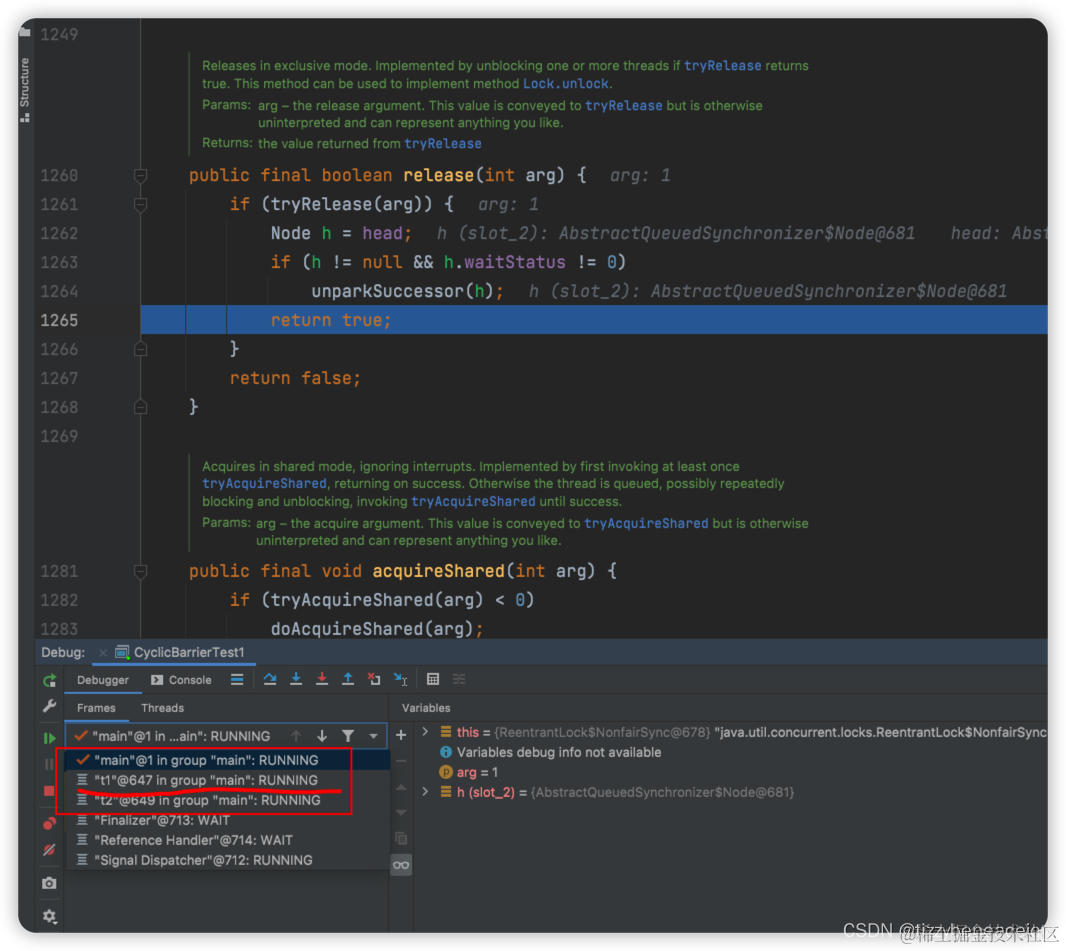Stop the debug session red square
1066x951 pixels.
(50, 791)
